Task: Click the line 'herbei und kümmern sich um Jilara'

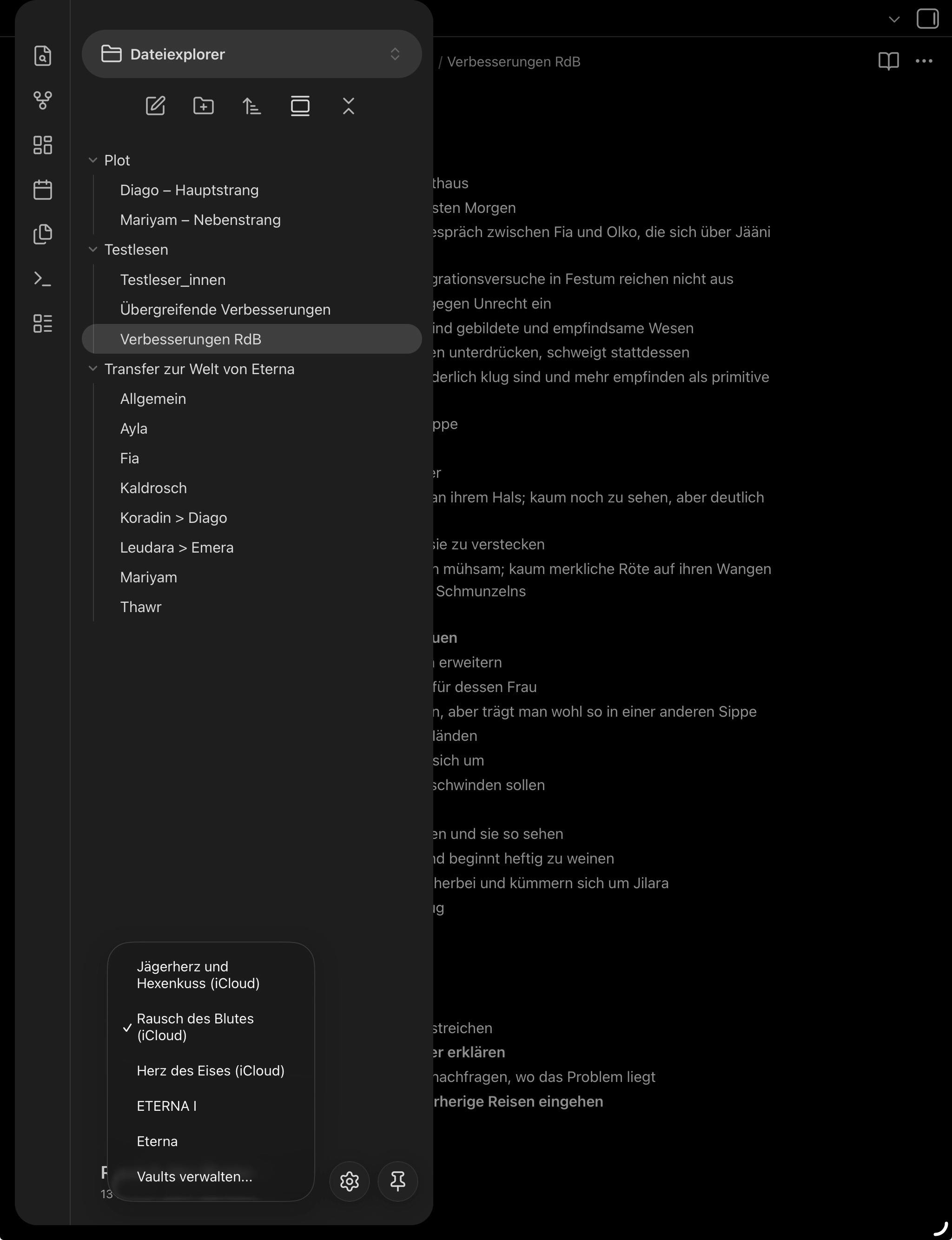Action: pyautogui.click(x=551, y=883)
